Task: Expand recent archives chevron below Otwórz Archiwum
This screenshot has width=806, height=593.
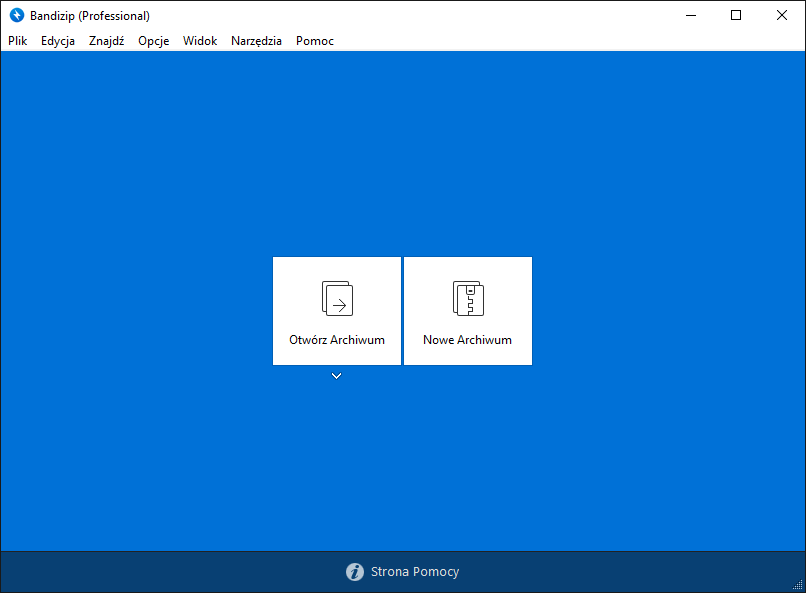Action: click(x=336, y=376)
